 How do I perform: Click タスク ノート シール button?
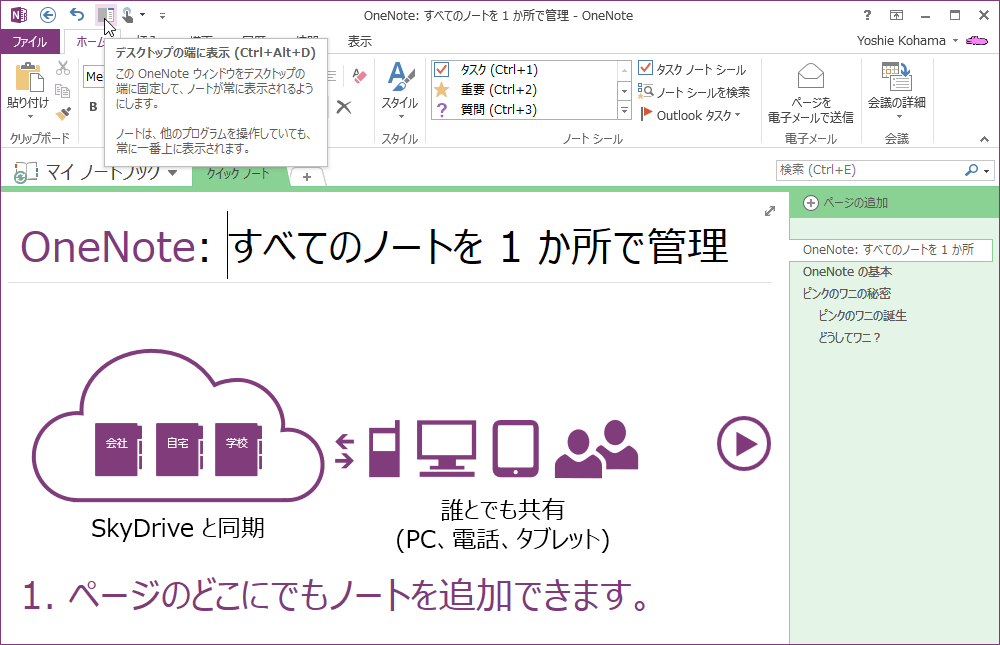click(x=693, y=69)
